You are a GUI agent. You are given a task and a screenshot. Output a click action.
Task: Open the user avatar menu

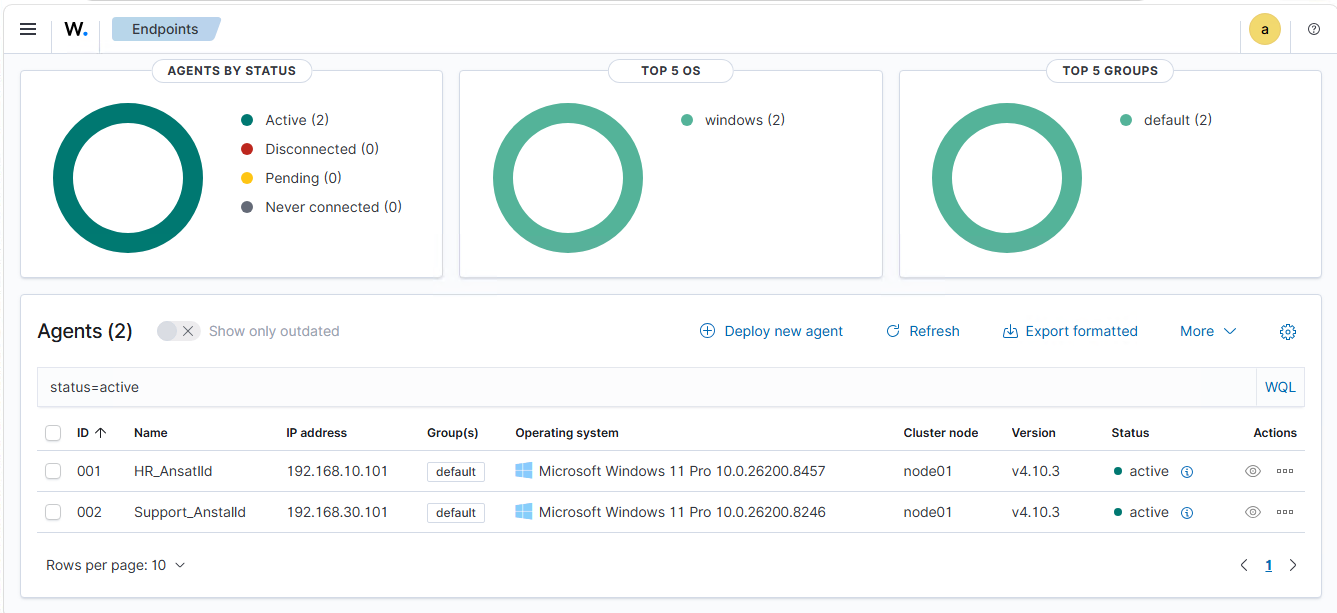point(1265,30)
